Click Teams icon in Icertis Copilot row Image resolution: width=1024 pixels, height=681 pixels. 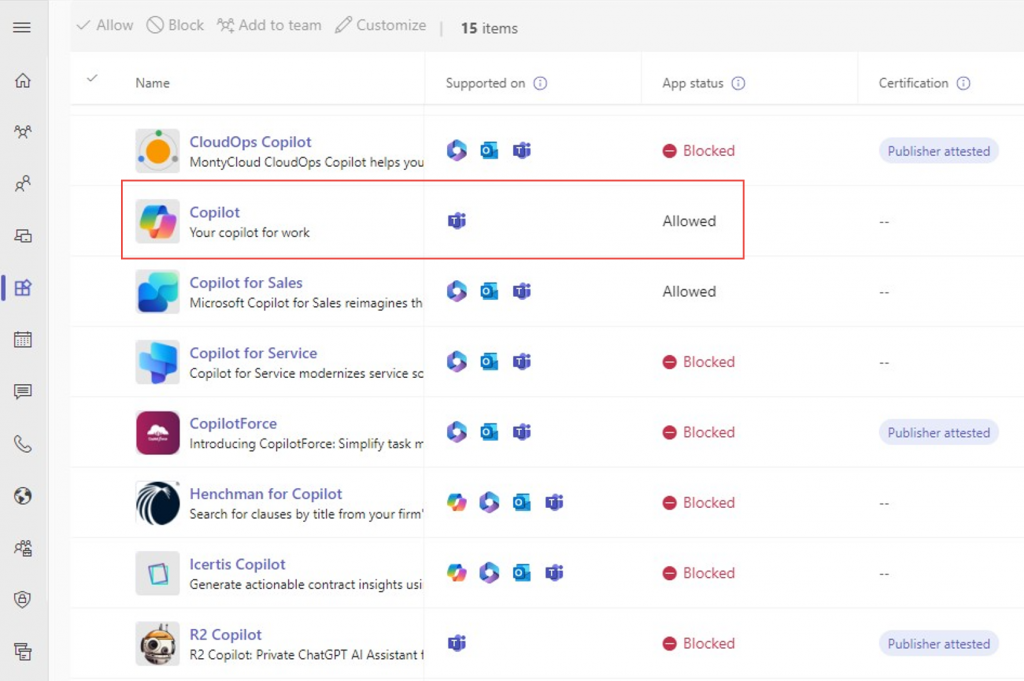coord(554,573)
